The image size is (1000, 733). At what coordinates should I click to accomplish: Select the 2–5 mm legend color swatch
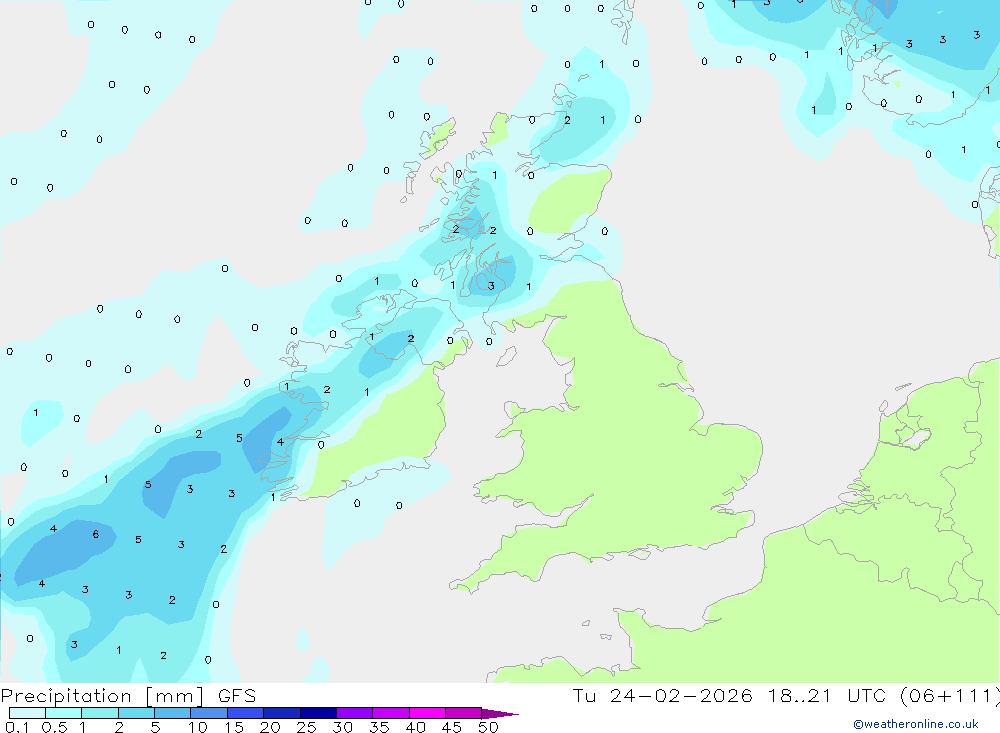point(136,713)
